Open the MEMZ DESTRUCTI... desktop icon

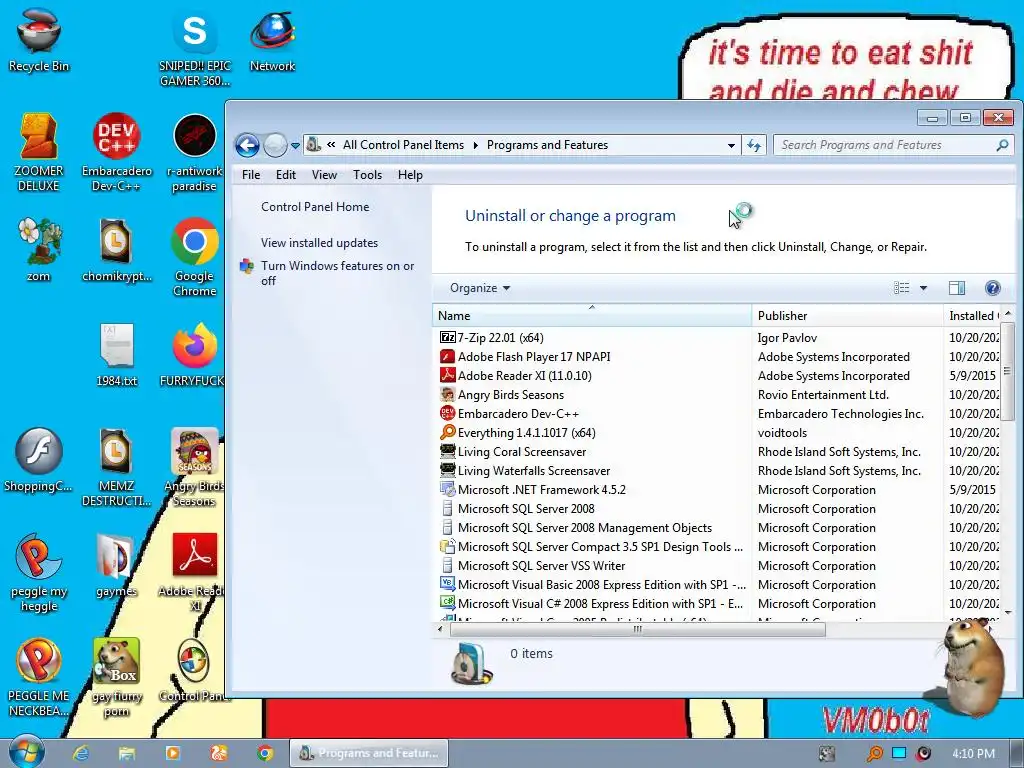116,467
